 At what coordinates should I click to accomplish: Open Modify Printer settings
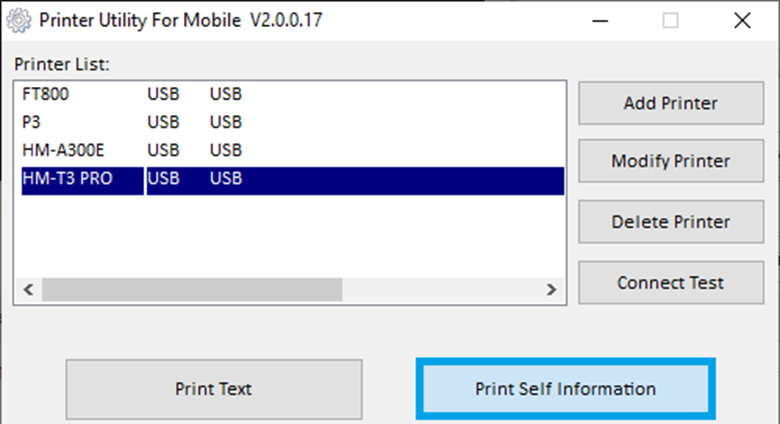[670, 161]
